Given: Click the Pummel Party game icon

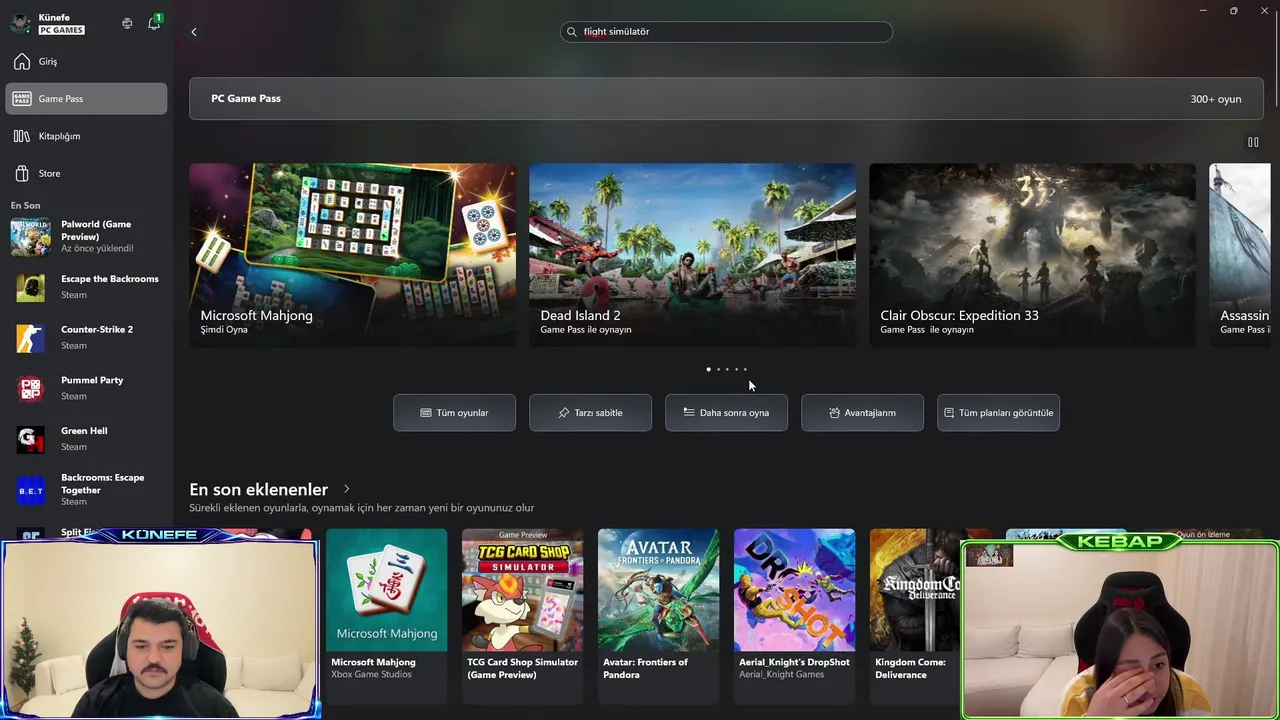Looking at the screenshot, I should [31, 388].
